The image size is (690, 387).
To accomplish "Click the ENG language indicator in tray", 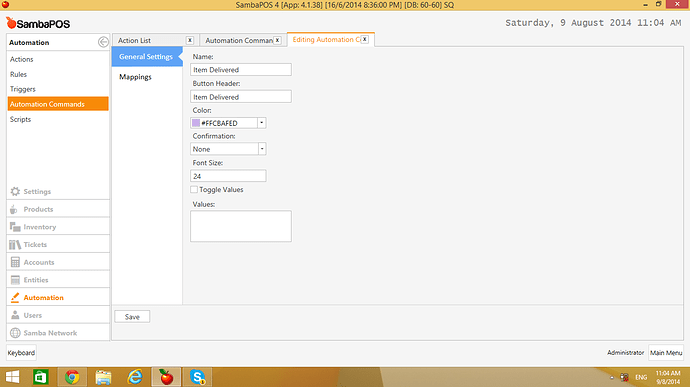I will [641, 377].
